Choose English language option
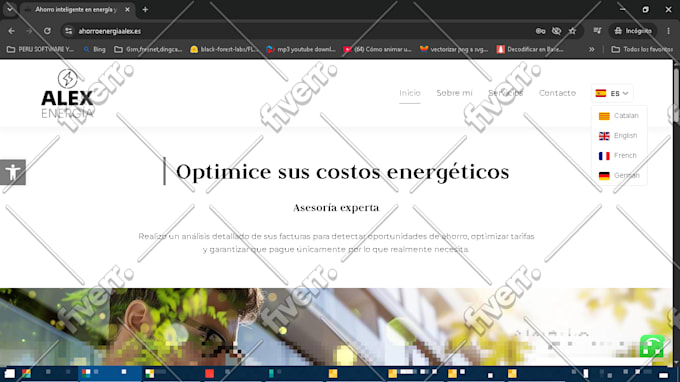 tap(619, 136)
